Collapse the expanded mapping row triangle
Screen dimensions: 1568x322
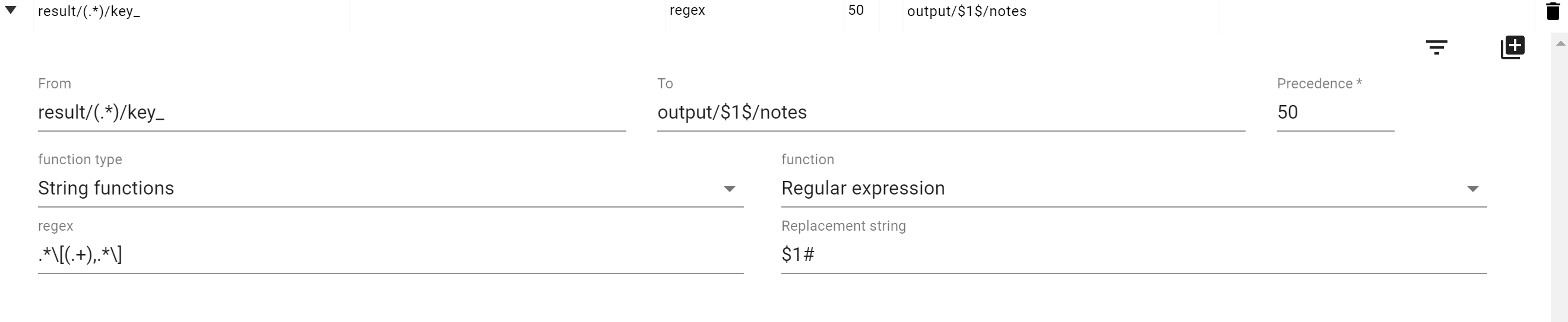(x=11, y=10)
